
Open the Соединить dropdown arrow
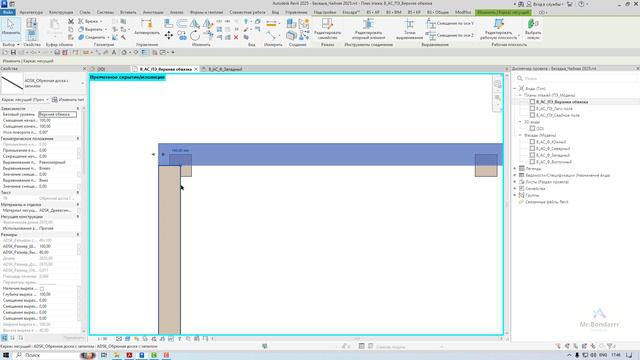(x=108, y=37)
